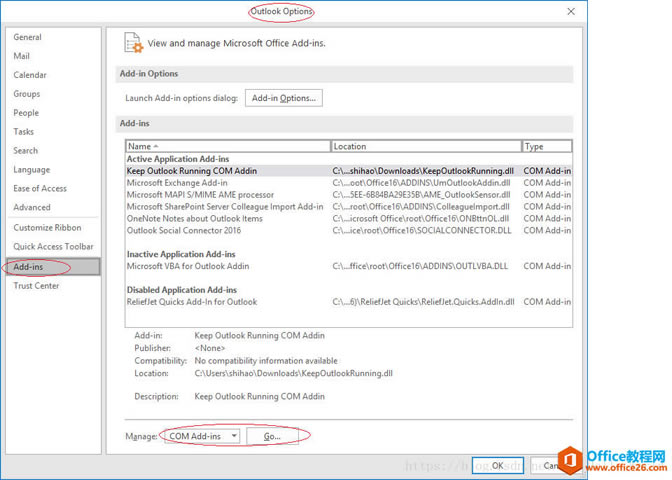Select the Add-ins category
The image size is (672, 480).
pyautogui.click(x=54, y=267)
